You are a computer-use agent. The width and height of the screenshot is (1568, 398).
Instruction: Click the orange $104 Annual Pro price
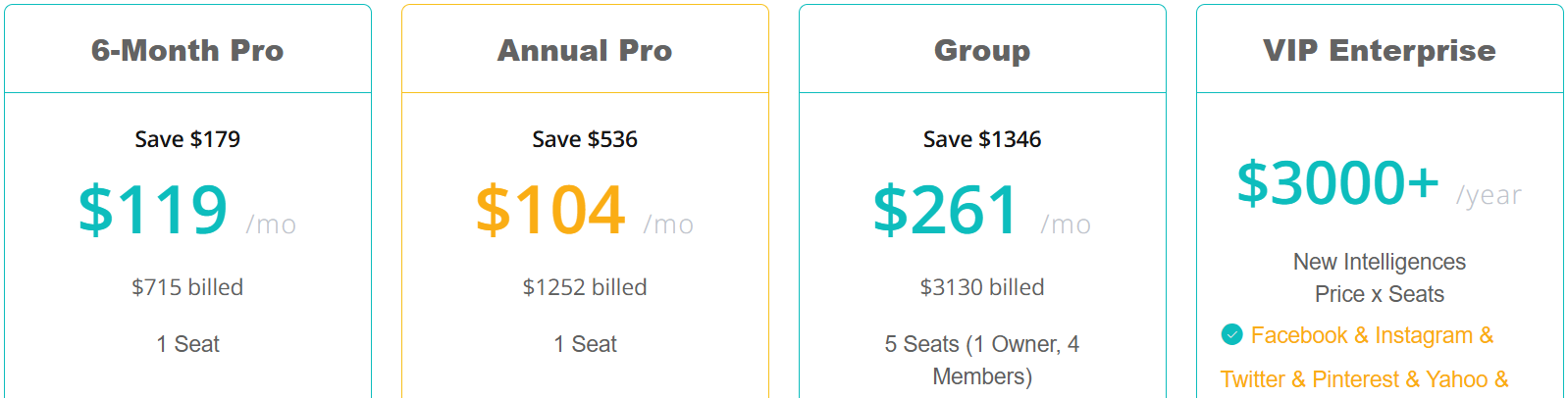(x=550, y=210)
